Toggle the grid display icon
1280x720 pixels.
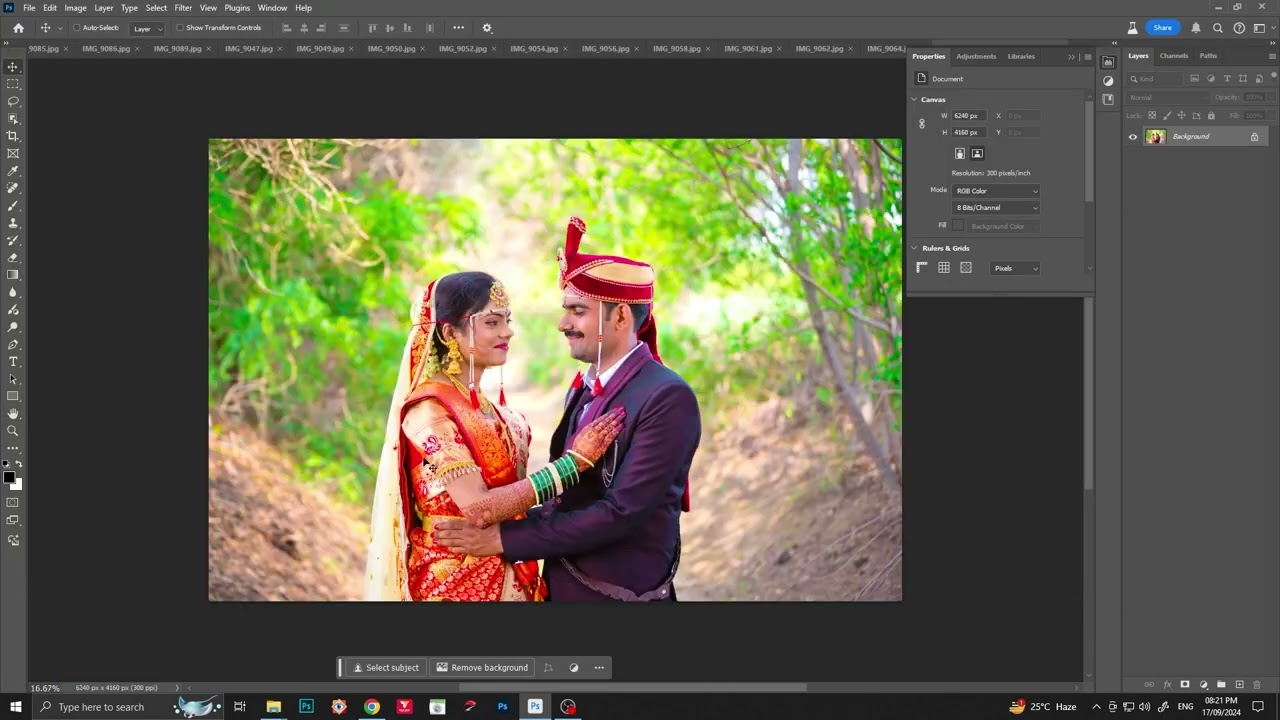point(944,268)
